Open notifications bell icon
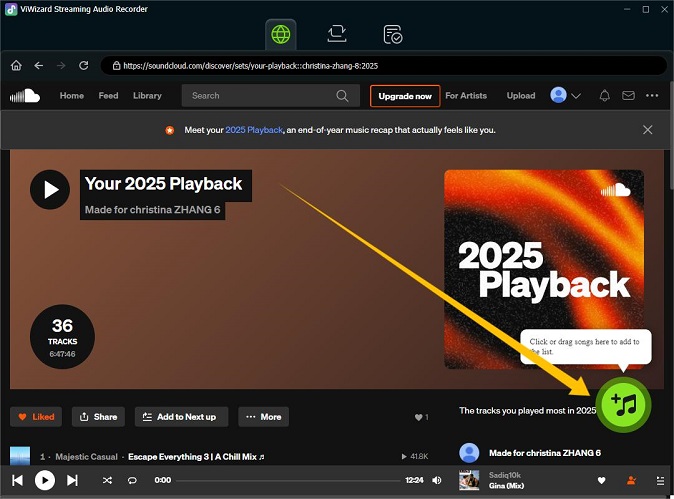This screenshot has height=499, width=674. pyautogui.click(x=605, y=95)
